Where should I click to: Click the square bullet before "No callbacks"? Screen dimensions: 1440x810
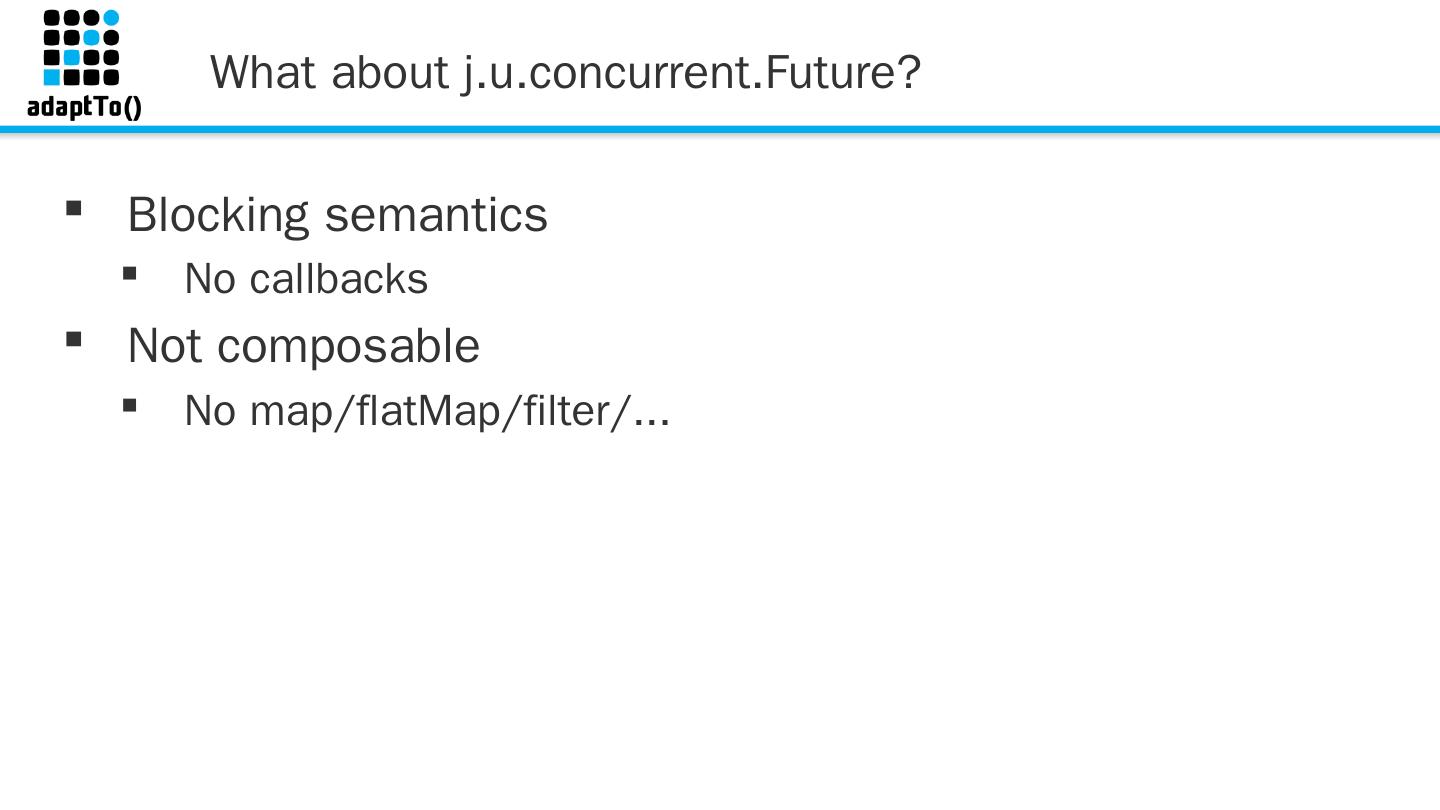click(129, 273)
